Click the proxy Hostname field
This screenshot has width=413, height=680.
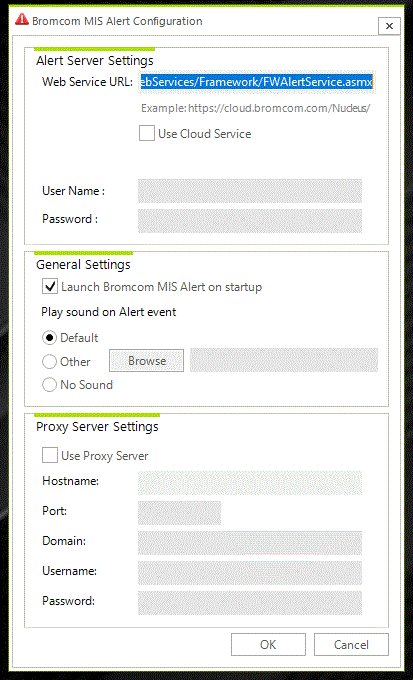pyautogui.click(x=250, y=483)
